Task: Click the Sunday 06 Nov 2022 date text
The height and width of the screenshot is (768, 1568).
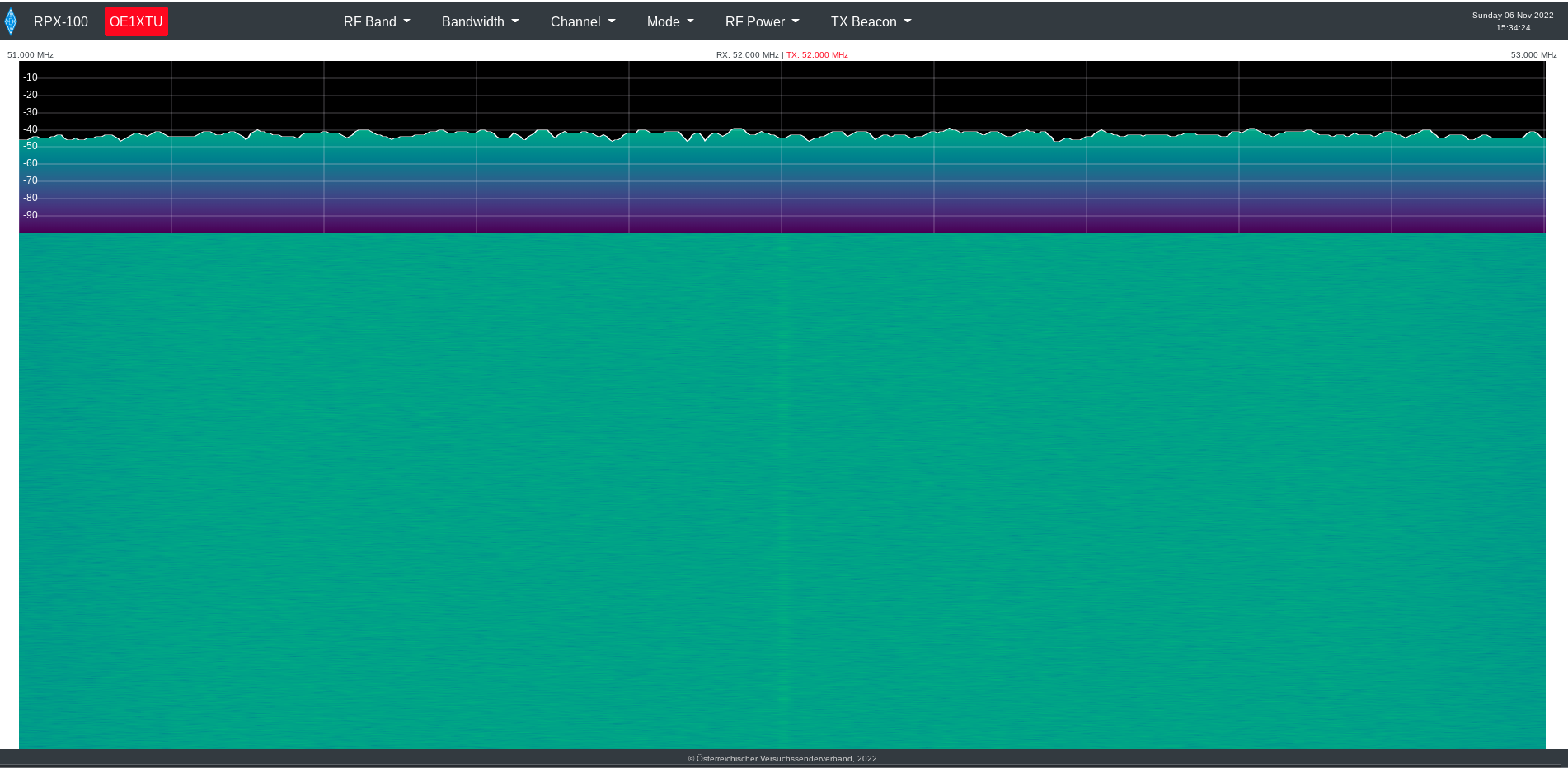Action: pos(1513,16)
